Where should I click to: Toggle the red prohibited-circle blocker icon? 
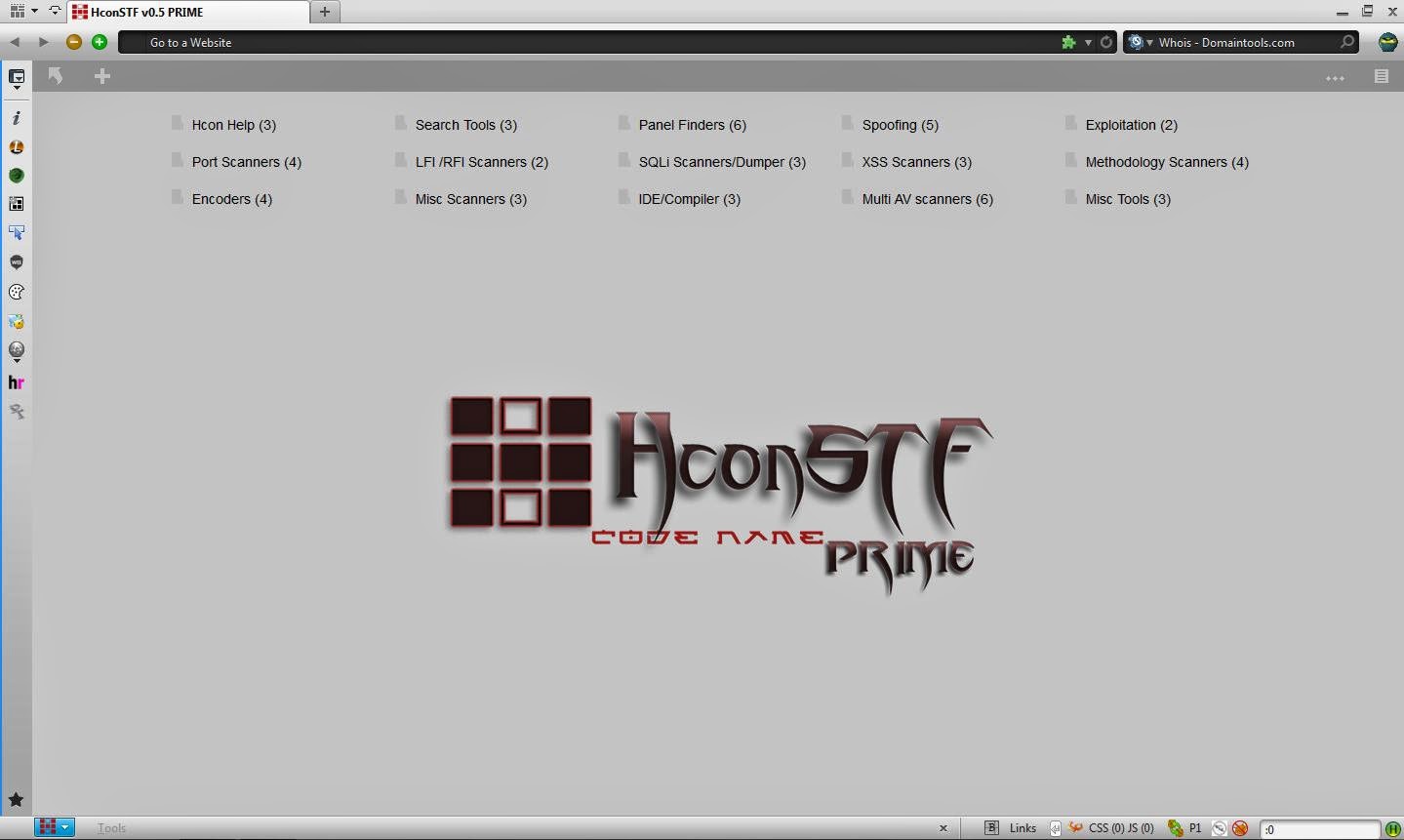(x=1240, y=828)
